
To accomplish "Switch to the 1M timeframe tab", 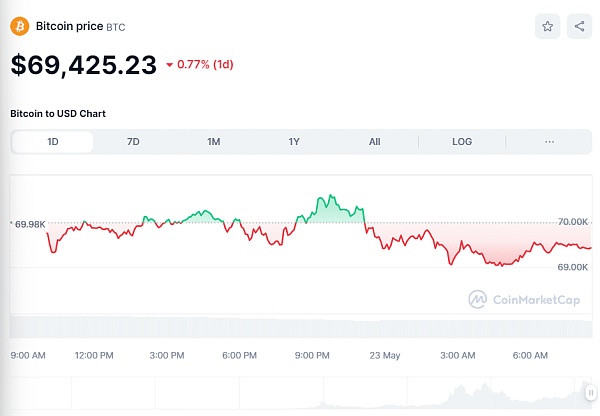I will [213, 142].
